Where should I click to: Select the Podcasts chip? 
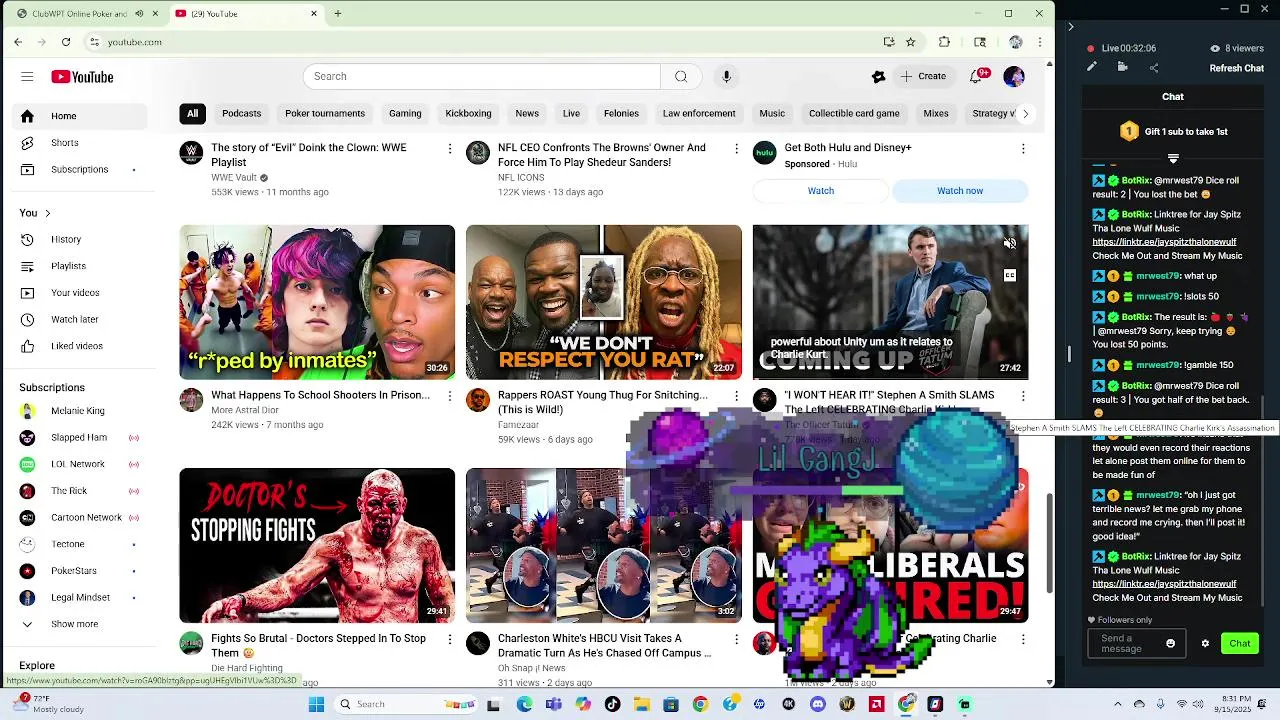tap(241, 113)
